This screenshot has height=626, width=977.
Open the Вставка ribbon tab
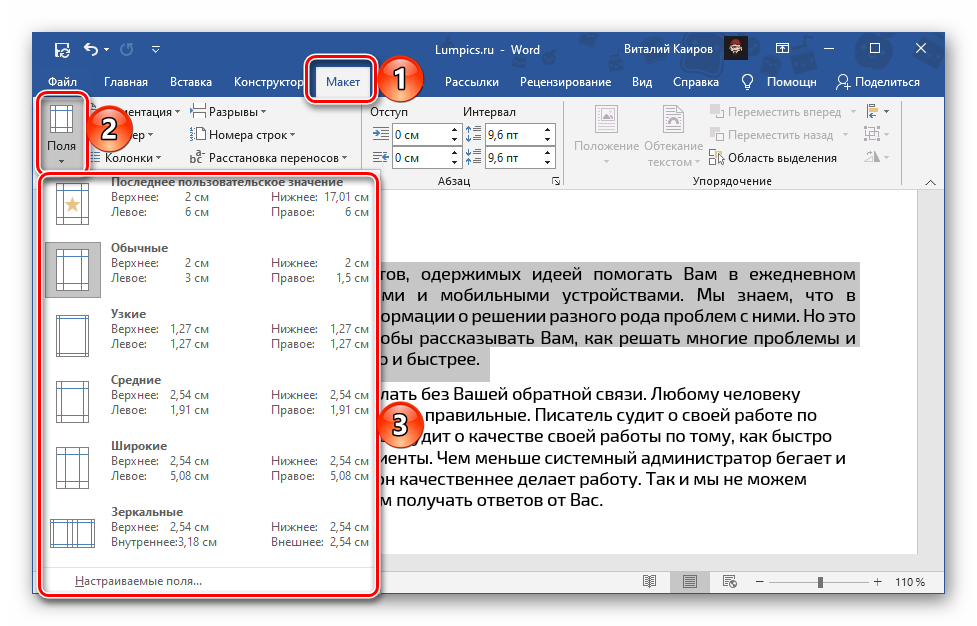(x=190, y=82)
